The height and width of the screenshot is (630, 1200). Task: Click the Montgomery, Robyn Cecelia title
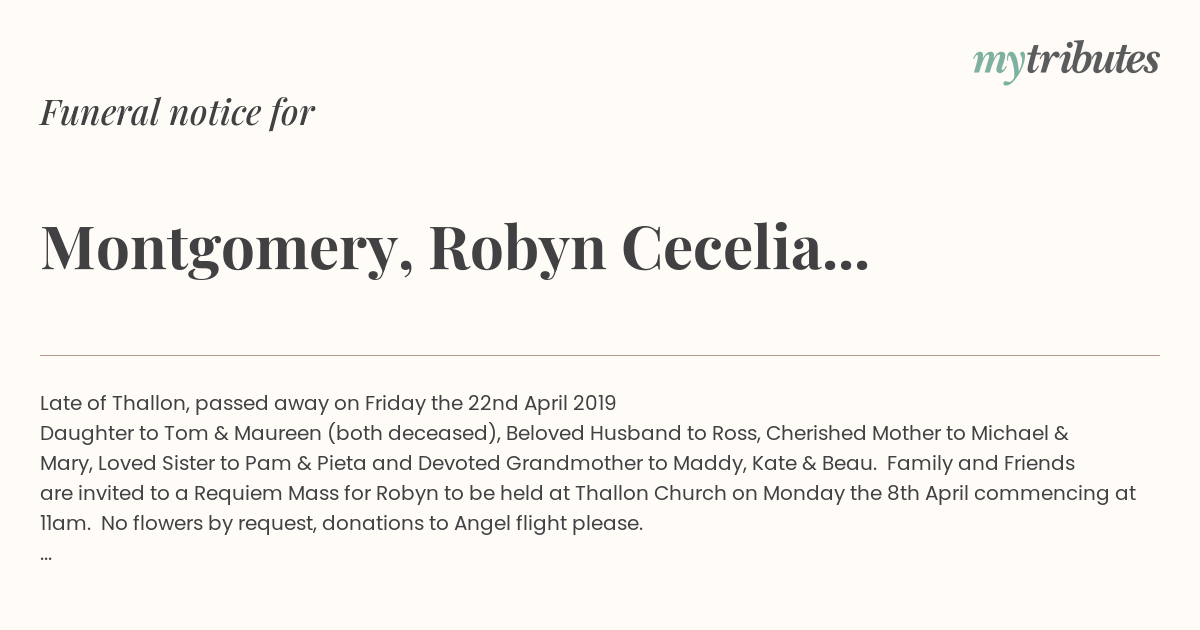click(x=454, y=248)
